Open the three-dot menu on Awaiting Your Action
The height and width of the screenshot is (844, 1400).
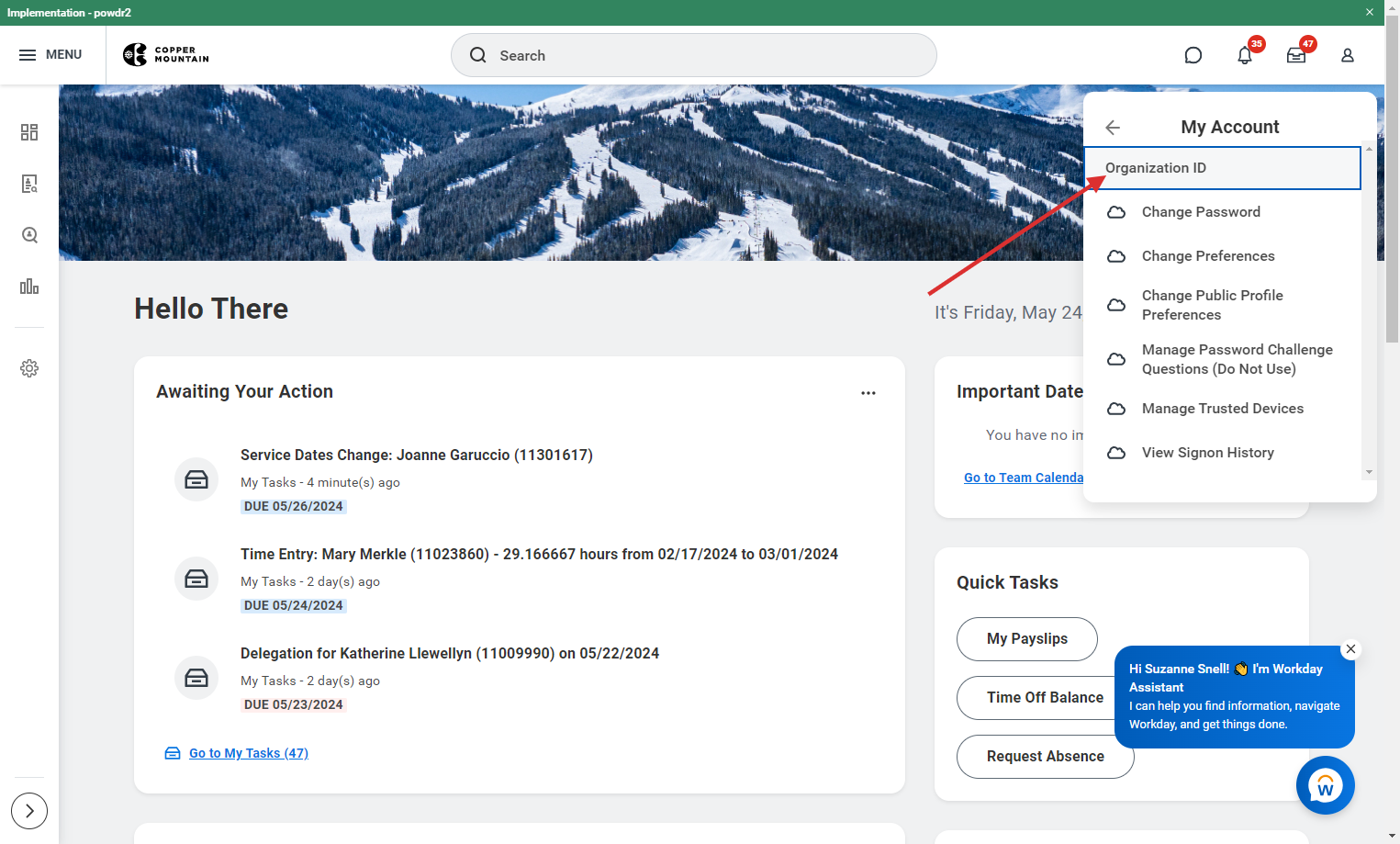click(868, 393)
